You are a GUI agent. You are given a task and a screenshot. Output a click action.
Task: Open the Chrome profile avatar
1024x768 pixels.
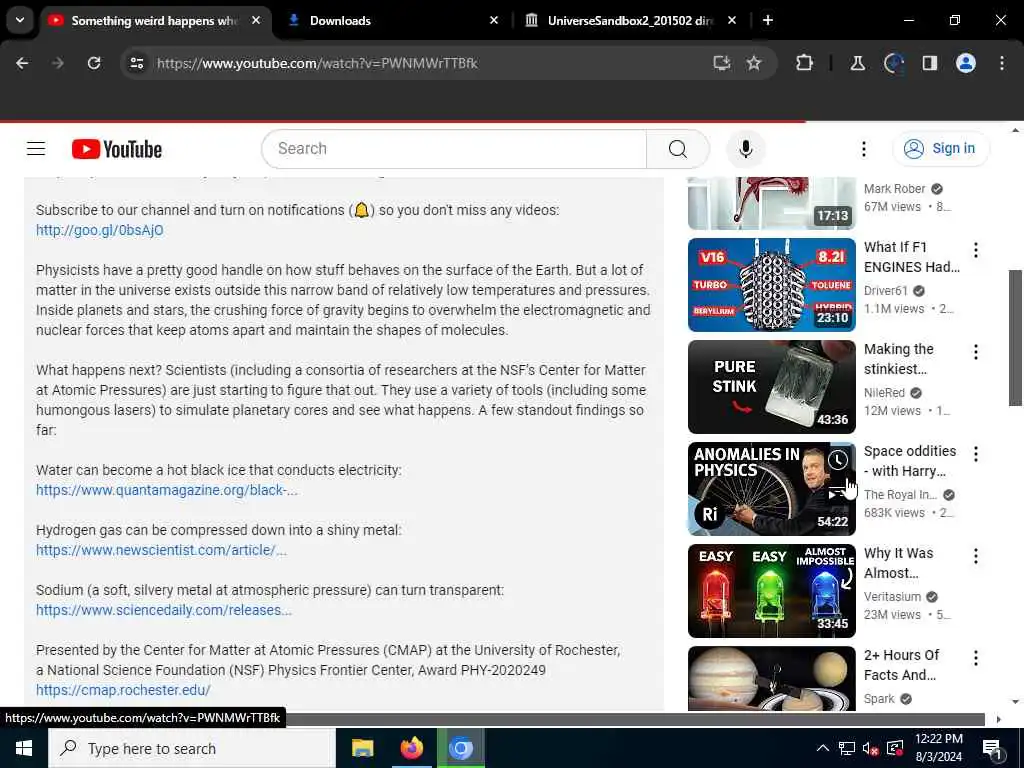click(966, 63)
